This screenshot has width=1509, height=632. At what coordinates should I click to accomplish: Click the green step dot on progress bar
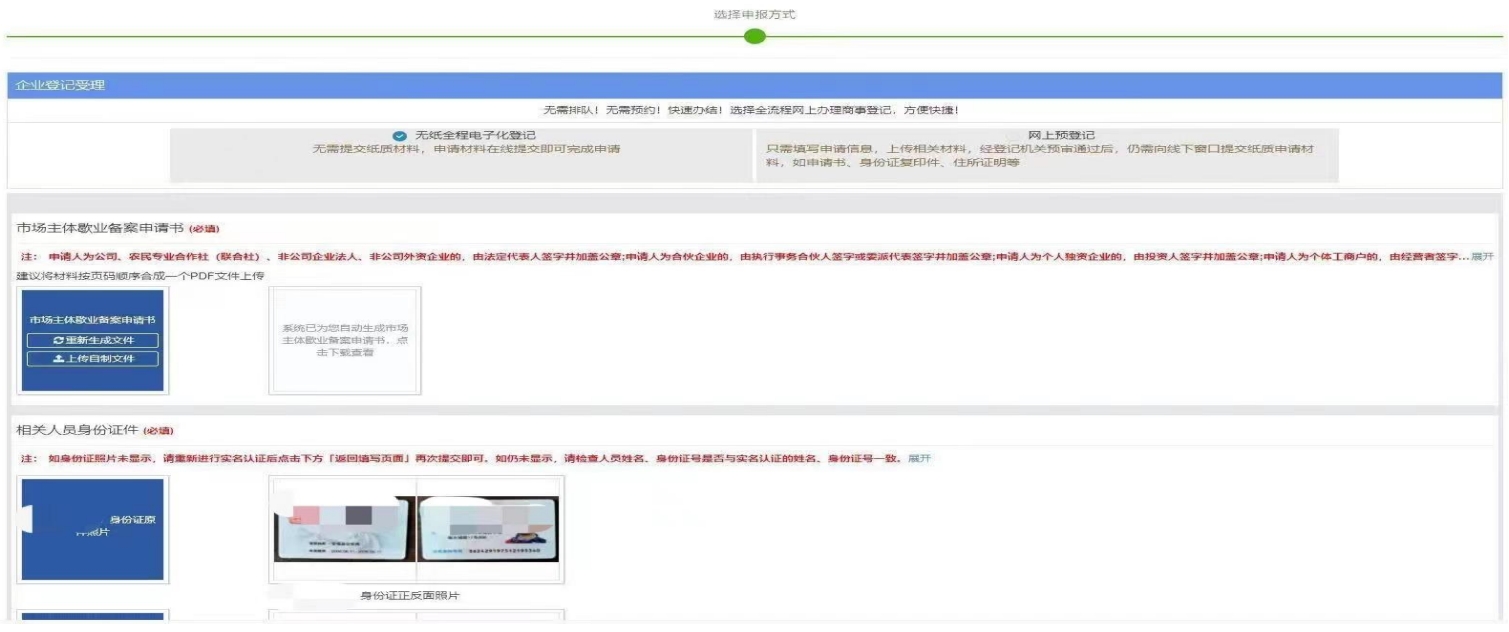point(755,37)
